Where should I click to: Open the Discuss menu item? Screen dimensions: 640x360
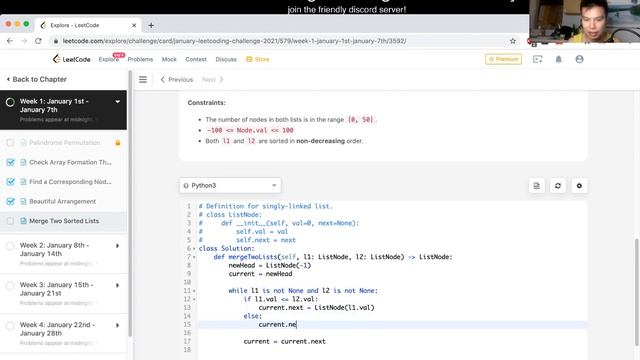[x=226, y=59]
